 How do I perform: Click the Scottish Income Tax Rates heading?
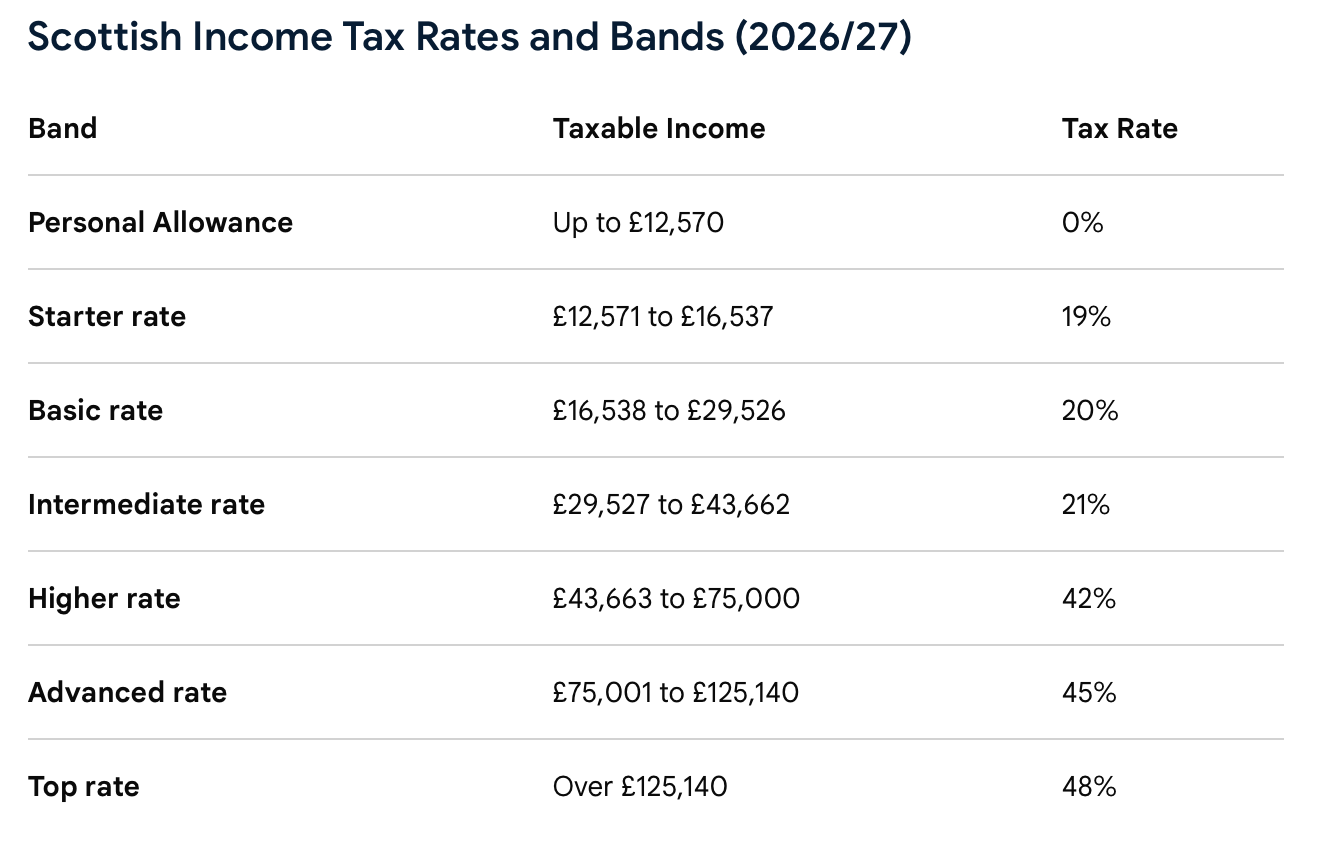coord(469,38)
